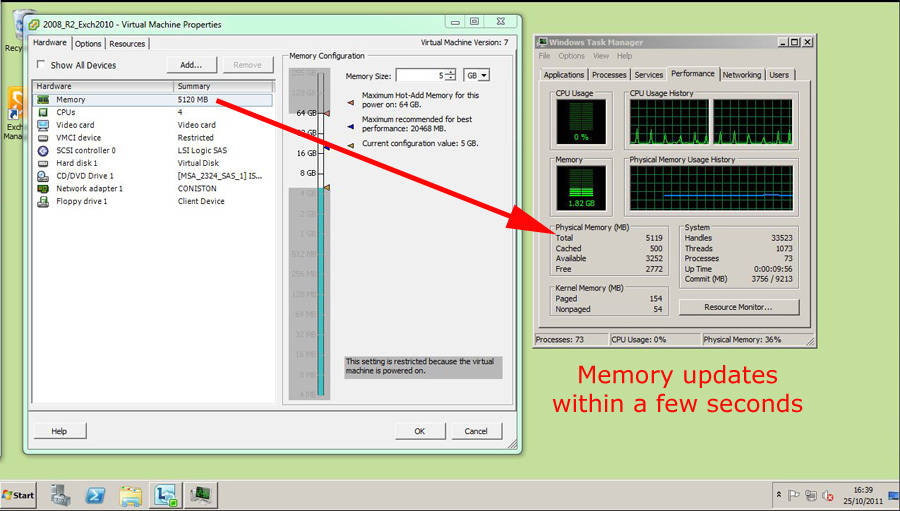Select the Memory hardware row icon
The height and width of the screenshot is (511, 900).
(x=43, y=100)
